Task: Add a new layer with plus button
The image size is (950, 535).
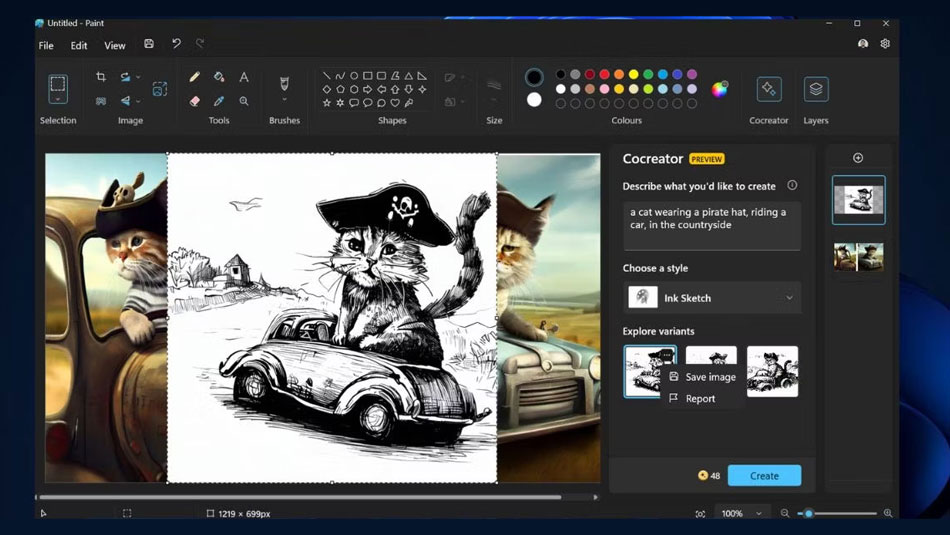Action: [858, 158]
